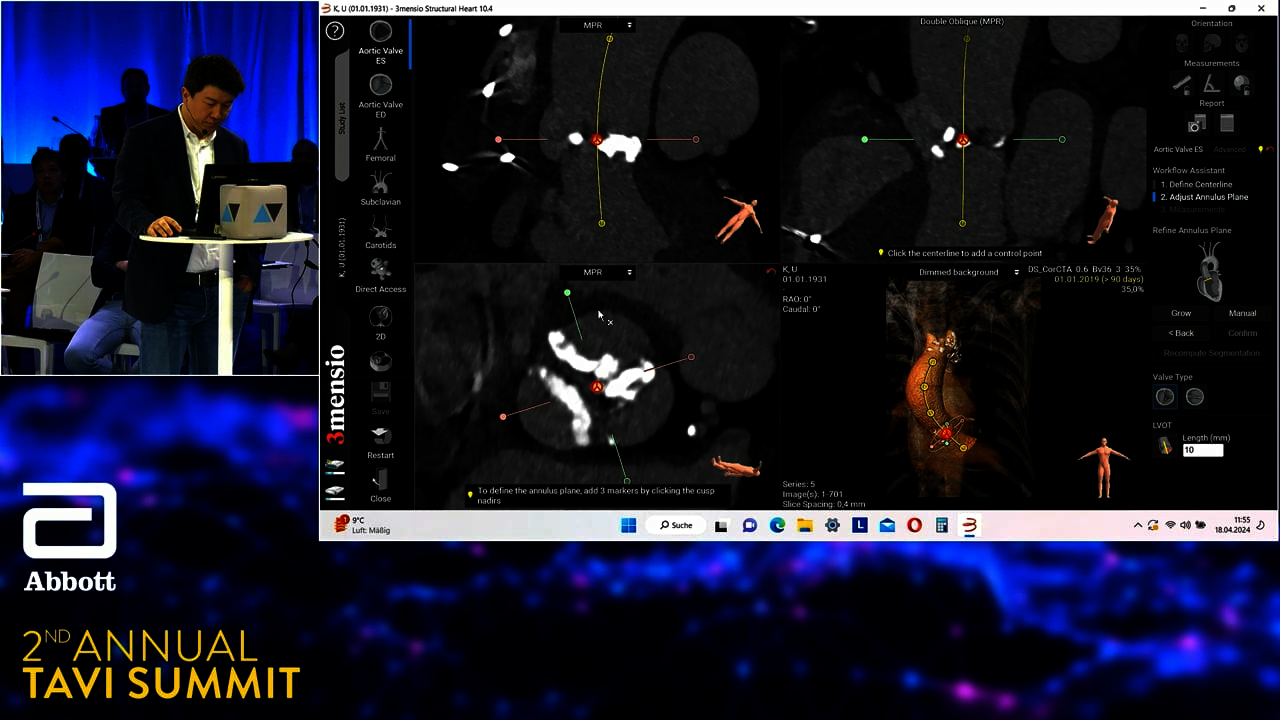Open the 3mensio taskbar icon
Viewport: 1280px width, 720px height.
point(969,525)
